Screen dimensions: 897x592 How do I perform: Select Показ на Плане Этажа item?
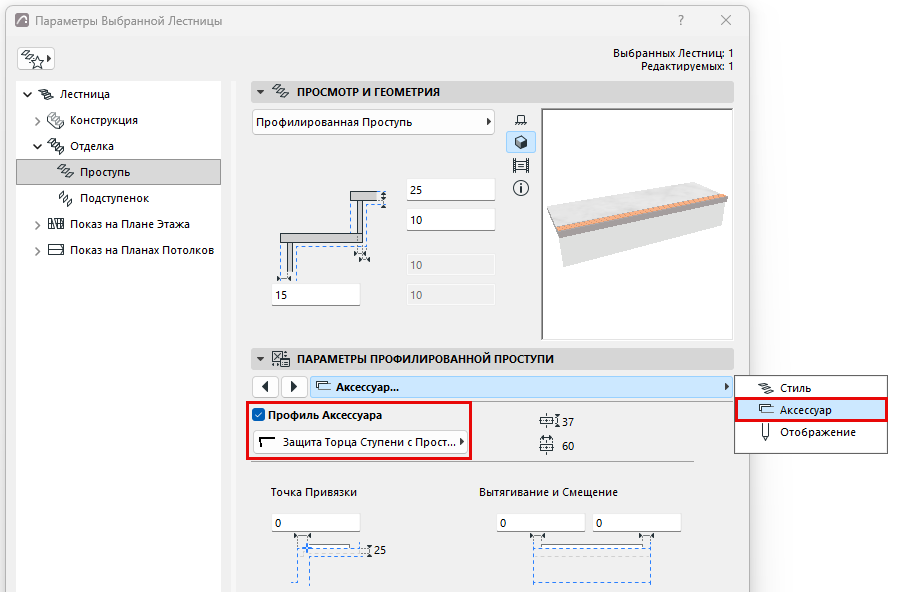[x=129, y=224]
